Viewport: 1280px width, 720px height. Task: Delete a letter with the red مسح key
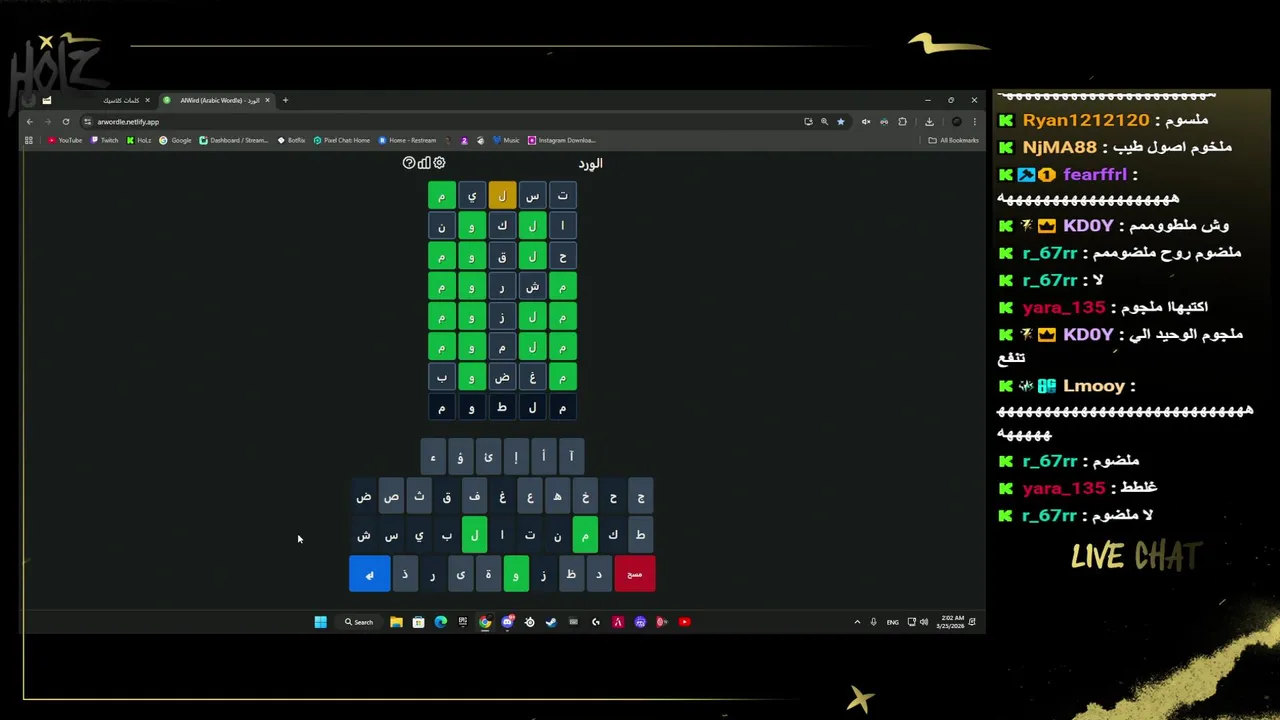point(635,574)
